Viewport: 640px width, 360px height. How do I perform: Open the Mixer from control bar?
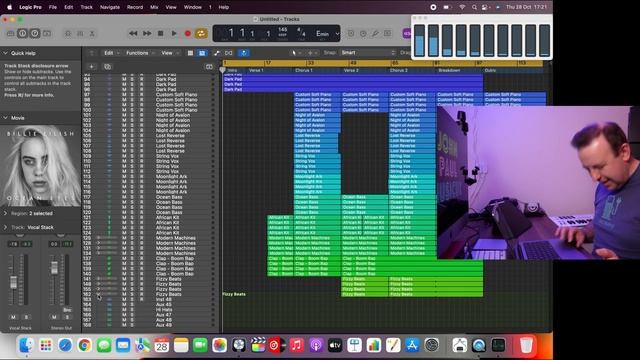80,33
